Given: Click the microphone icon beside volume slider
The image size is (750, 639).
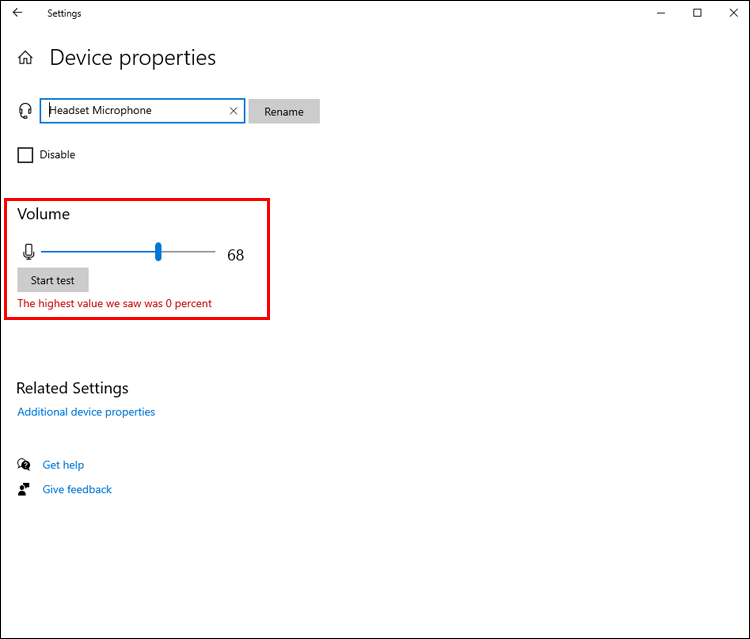Looking at the screenshot, I should (29, 253).
